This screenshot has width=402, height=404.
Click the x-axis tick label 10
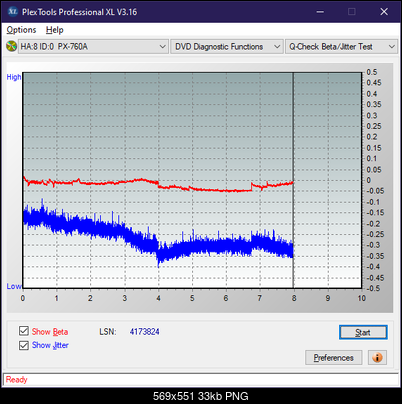point(362,298)
